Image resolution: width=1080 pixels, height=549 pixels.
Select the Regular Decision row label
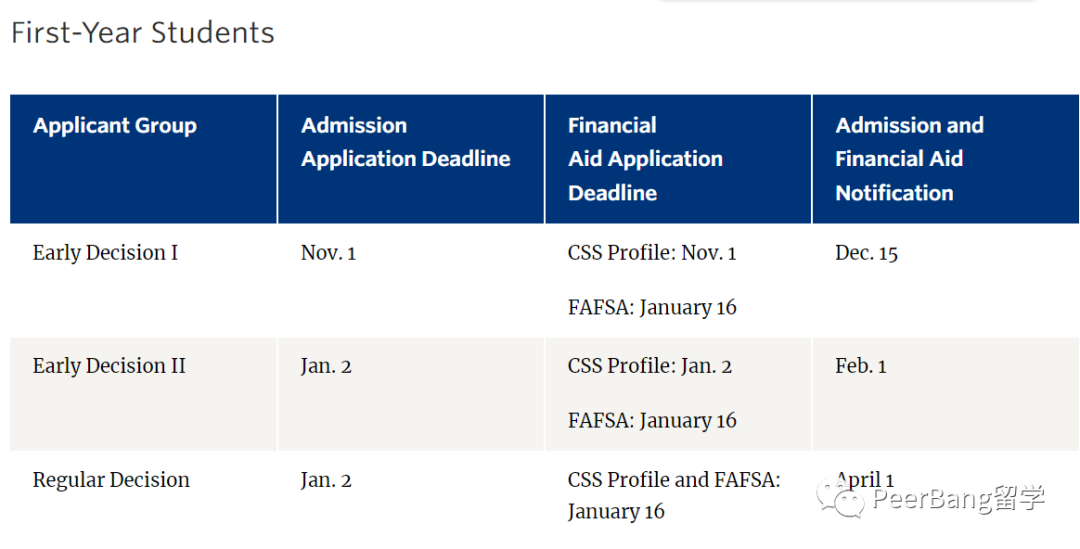[112, 479]
